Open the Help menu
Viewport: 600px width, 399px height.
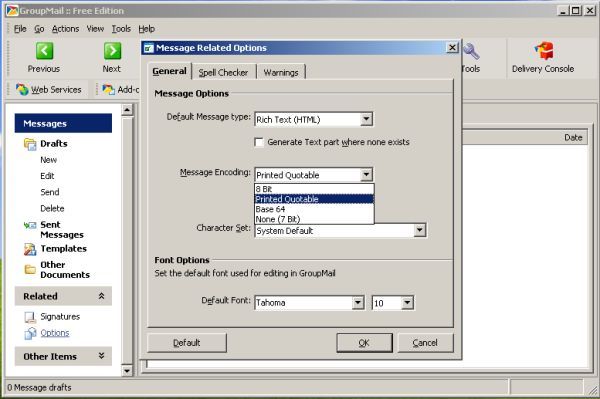pos(147,29)
